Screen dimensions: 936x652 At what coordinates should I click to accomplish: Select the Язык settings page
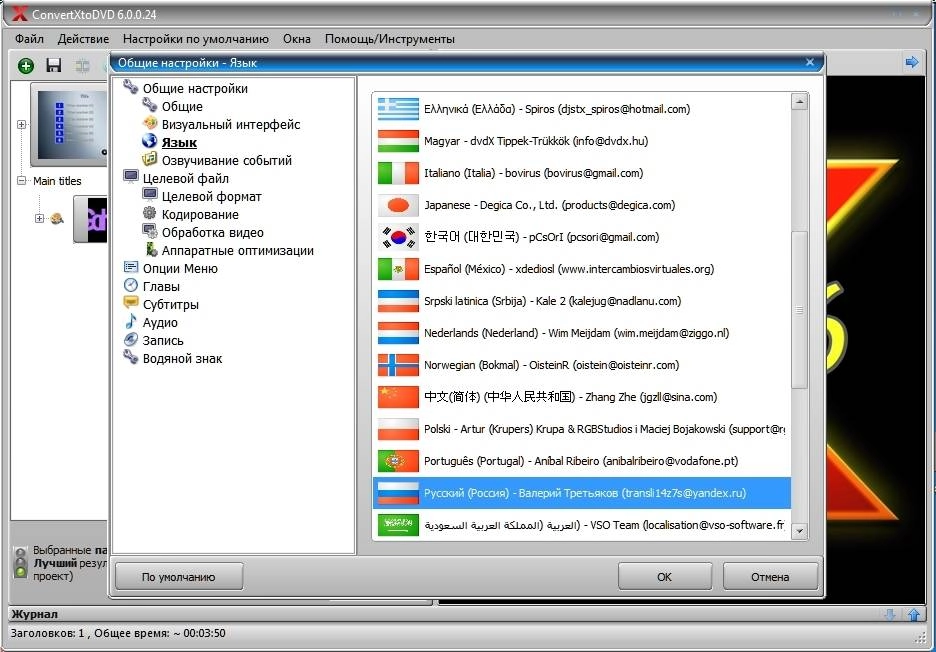click(179, 143)
